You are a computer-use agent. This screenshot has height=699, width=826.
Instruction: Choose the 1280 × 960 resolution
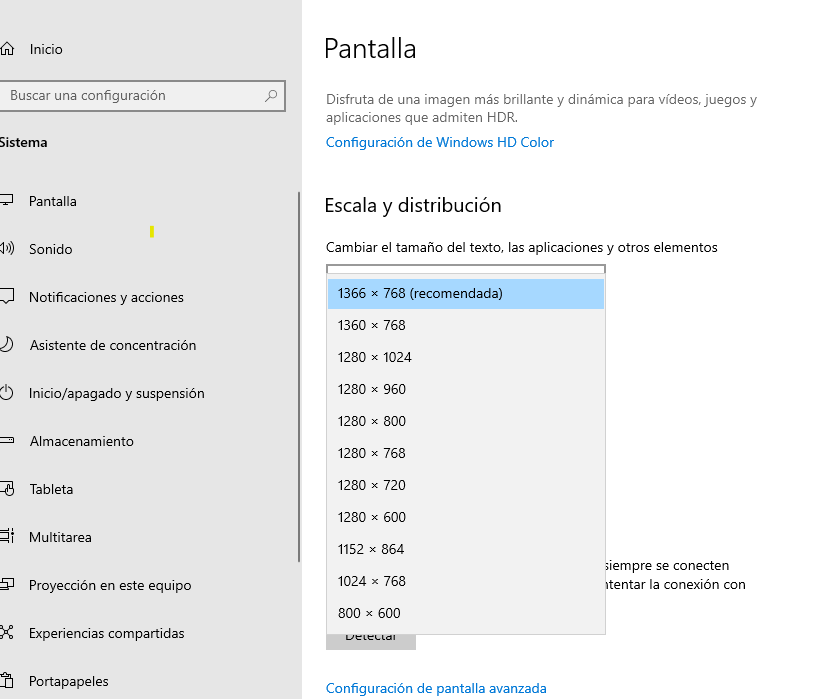point(466,389)
